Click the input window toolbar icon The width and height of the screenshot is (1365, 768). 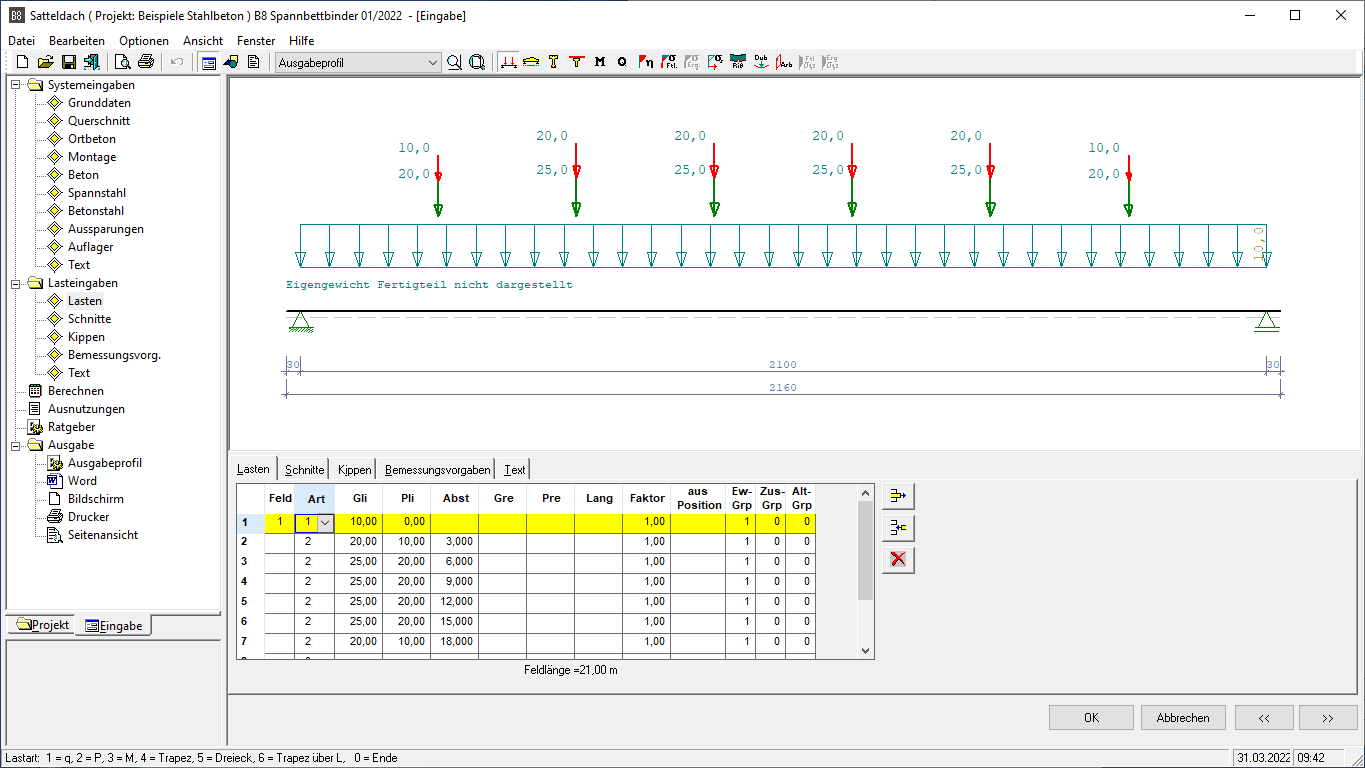(x=208, y=62)
